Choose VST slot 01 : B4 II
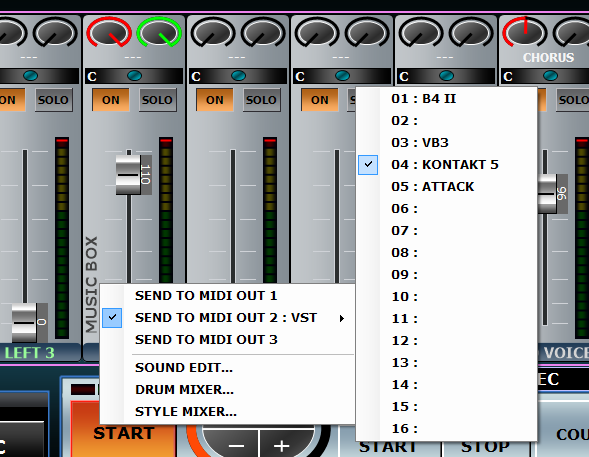Viewport: 589px width, 457px height. click(x=446, y=99)
